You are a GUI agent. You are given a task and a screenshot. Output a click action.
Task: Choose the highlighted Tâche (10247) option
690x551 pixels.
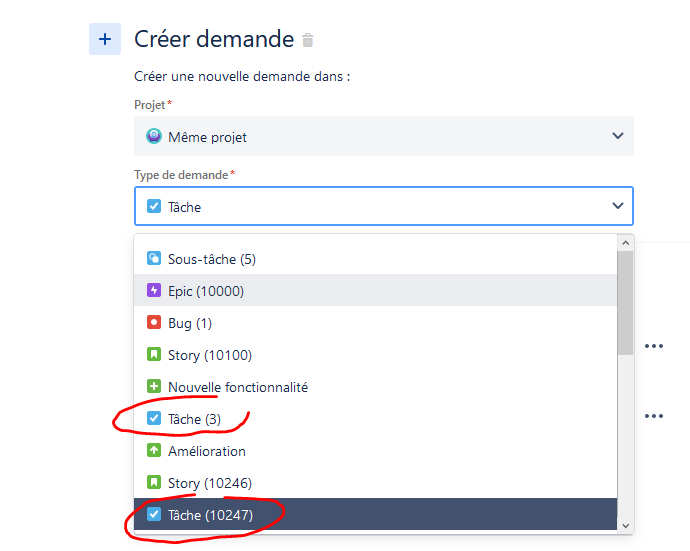[x=375, y=514]
